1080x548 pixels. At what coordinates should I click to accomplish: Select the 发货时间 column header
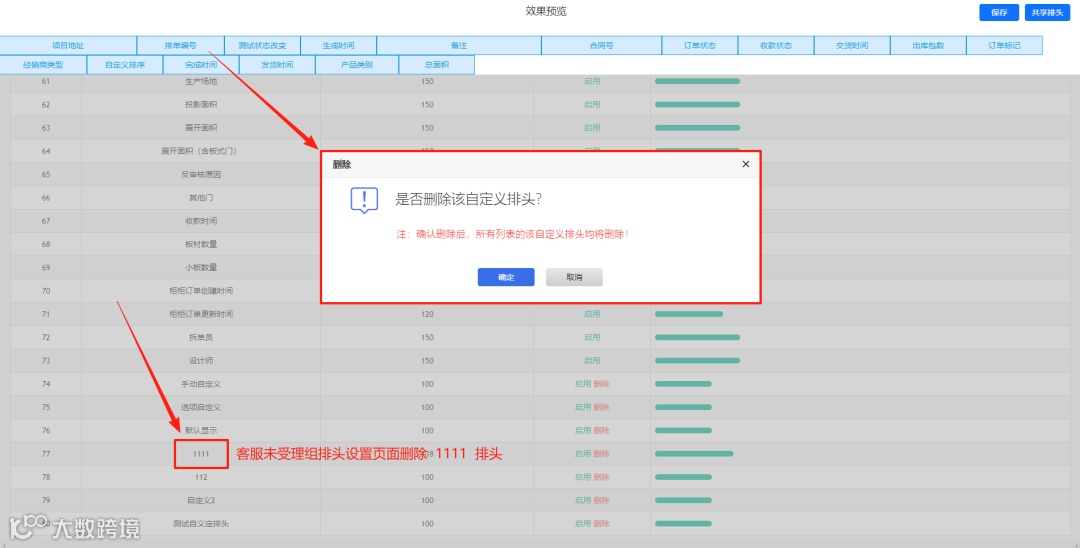[x=277, y=65]
